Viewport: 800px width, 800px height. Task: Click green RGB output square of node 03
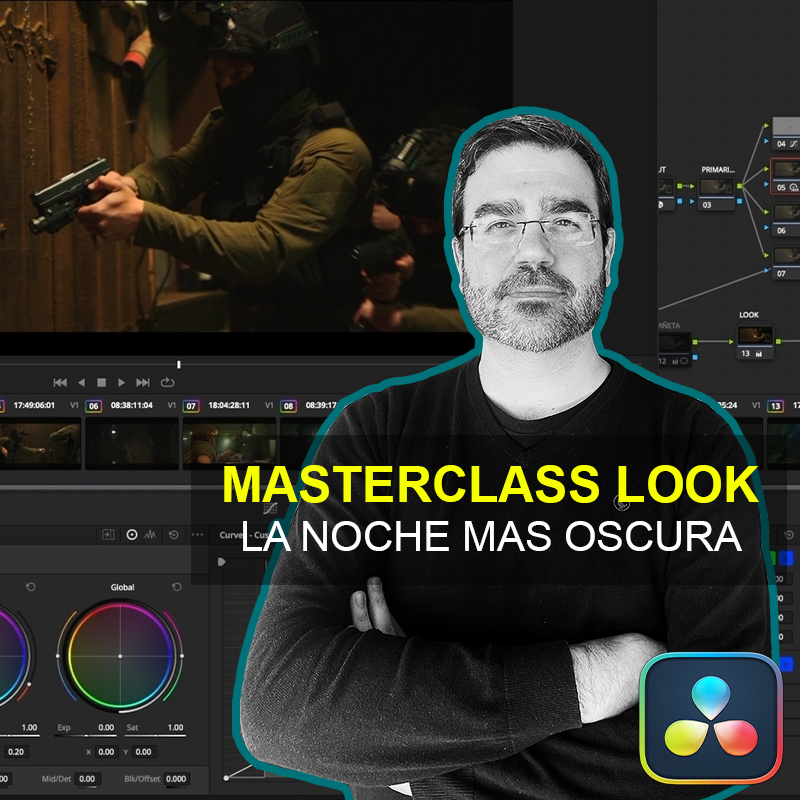click(740, 186)
